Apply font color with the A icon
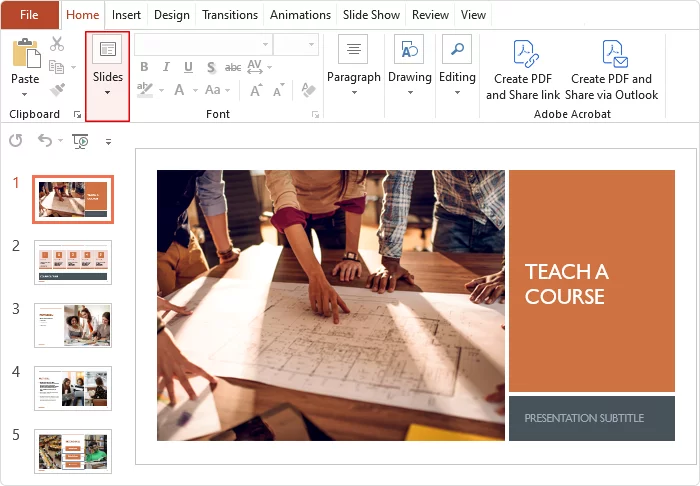 (179, 90)
